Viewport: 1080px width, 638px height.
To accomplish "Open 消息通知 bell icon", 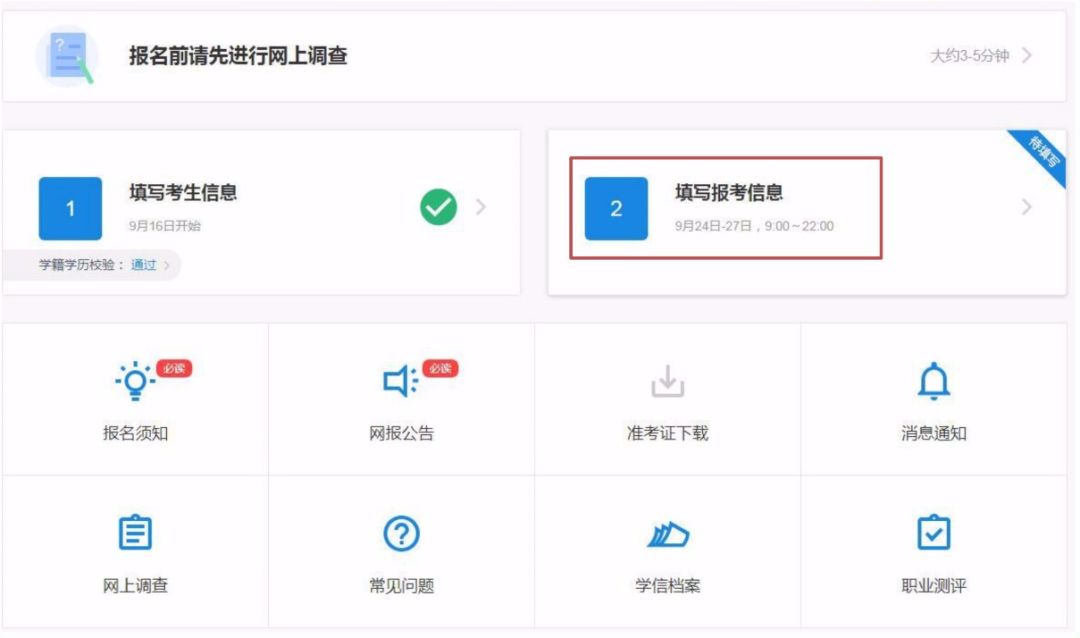I will pyautogui.click(x=933, y=382).
